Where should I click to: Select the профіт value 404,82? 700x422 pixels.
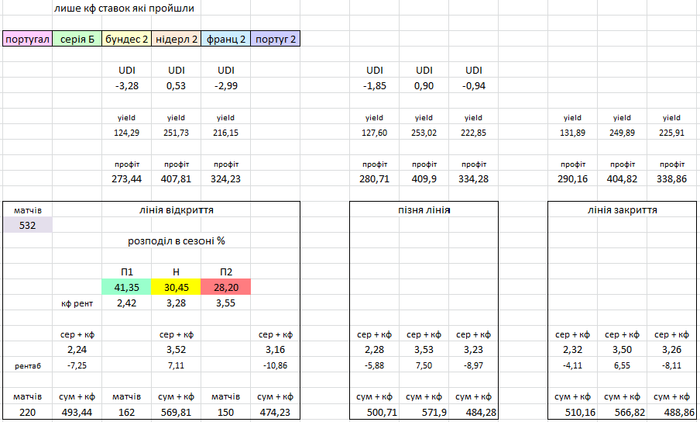[x=622, y=179]
